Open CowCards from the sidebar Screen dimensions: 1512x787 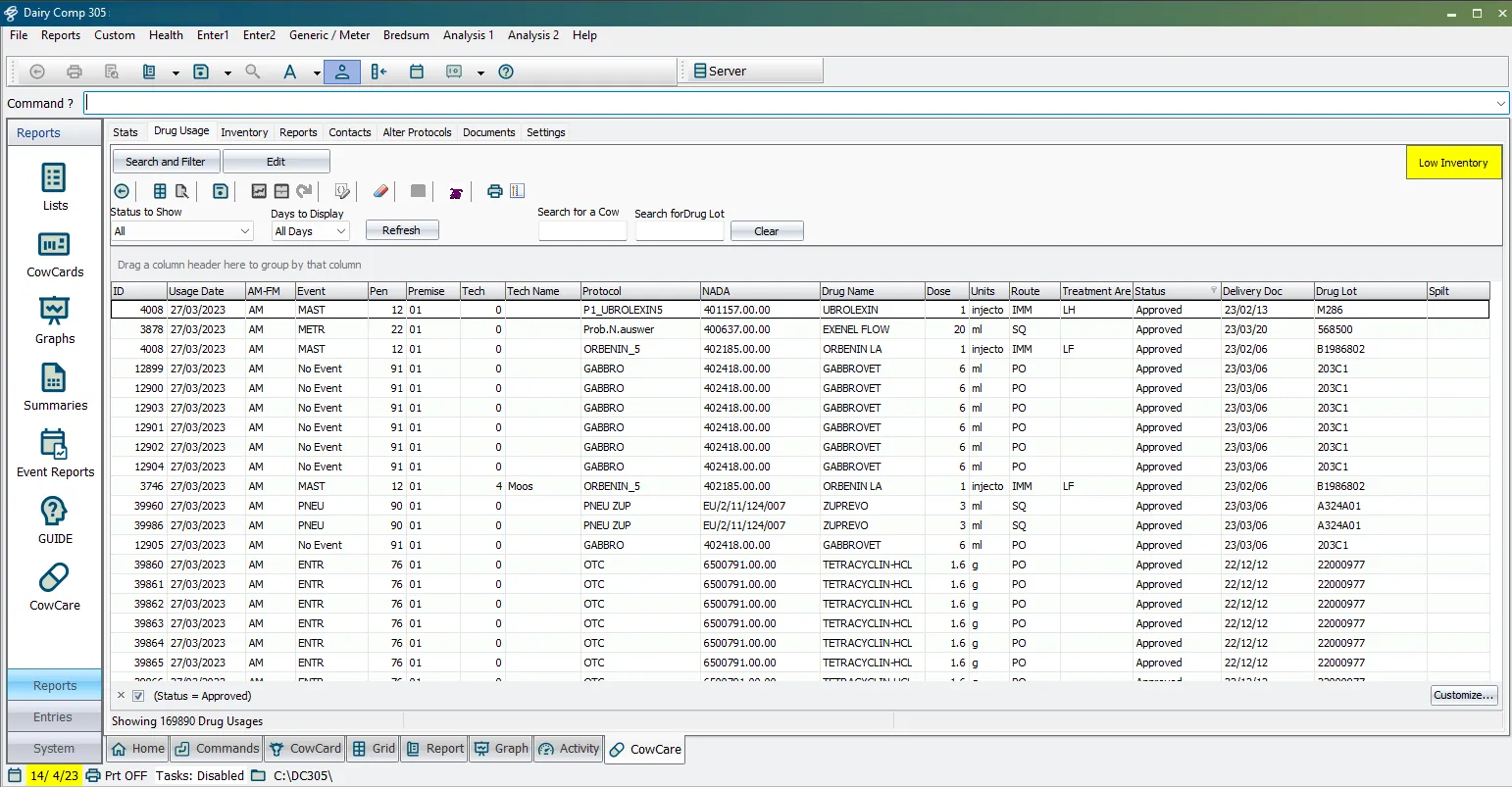(x=55, y=254)
